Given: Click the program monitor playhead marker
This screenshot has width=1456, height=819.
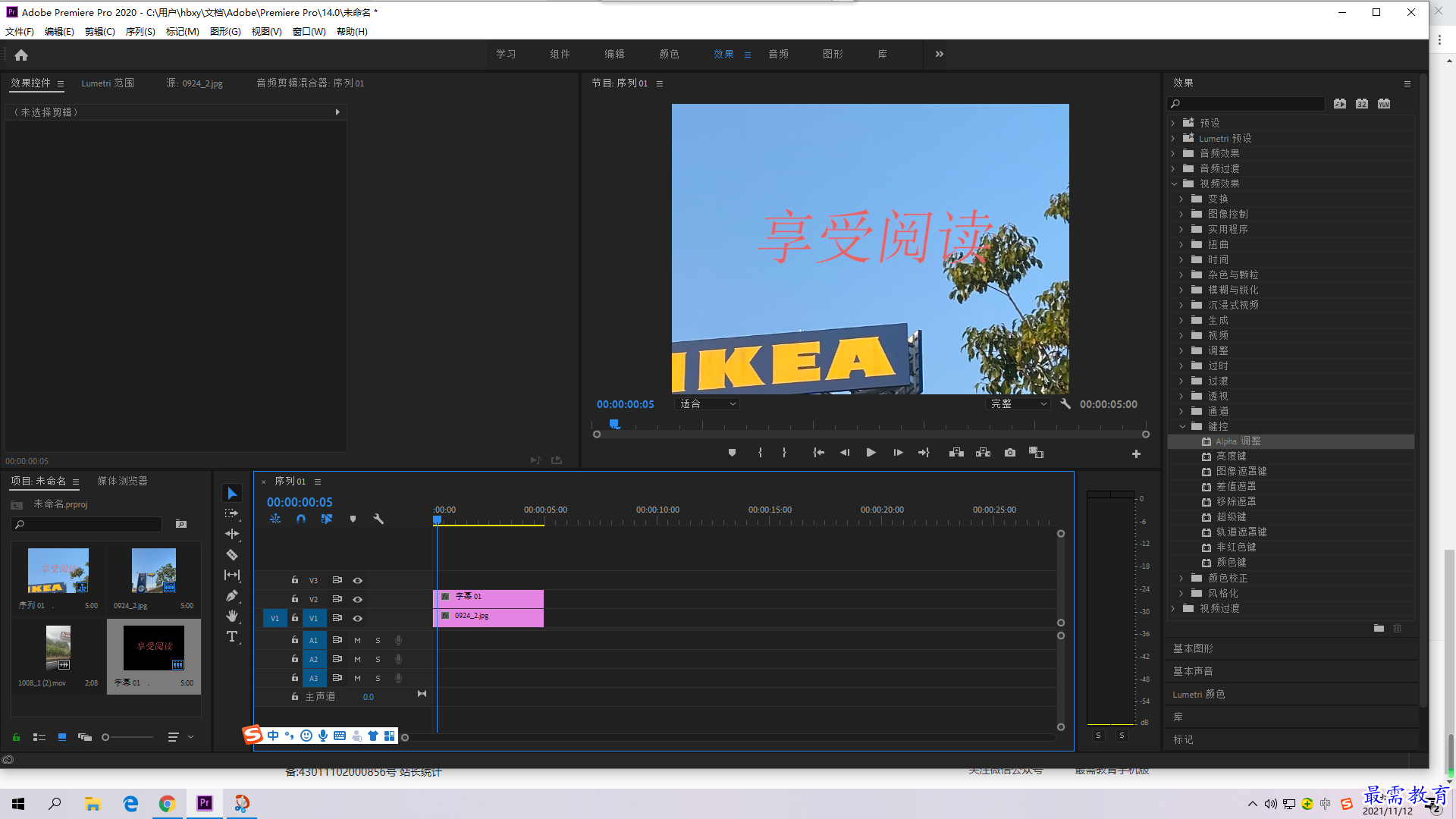Looking at the screenshot, I should tap(614, 424).
